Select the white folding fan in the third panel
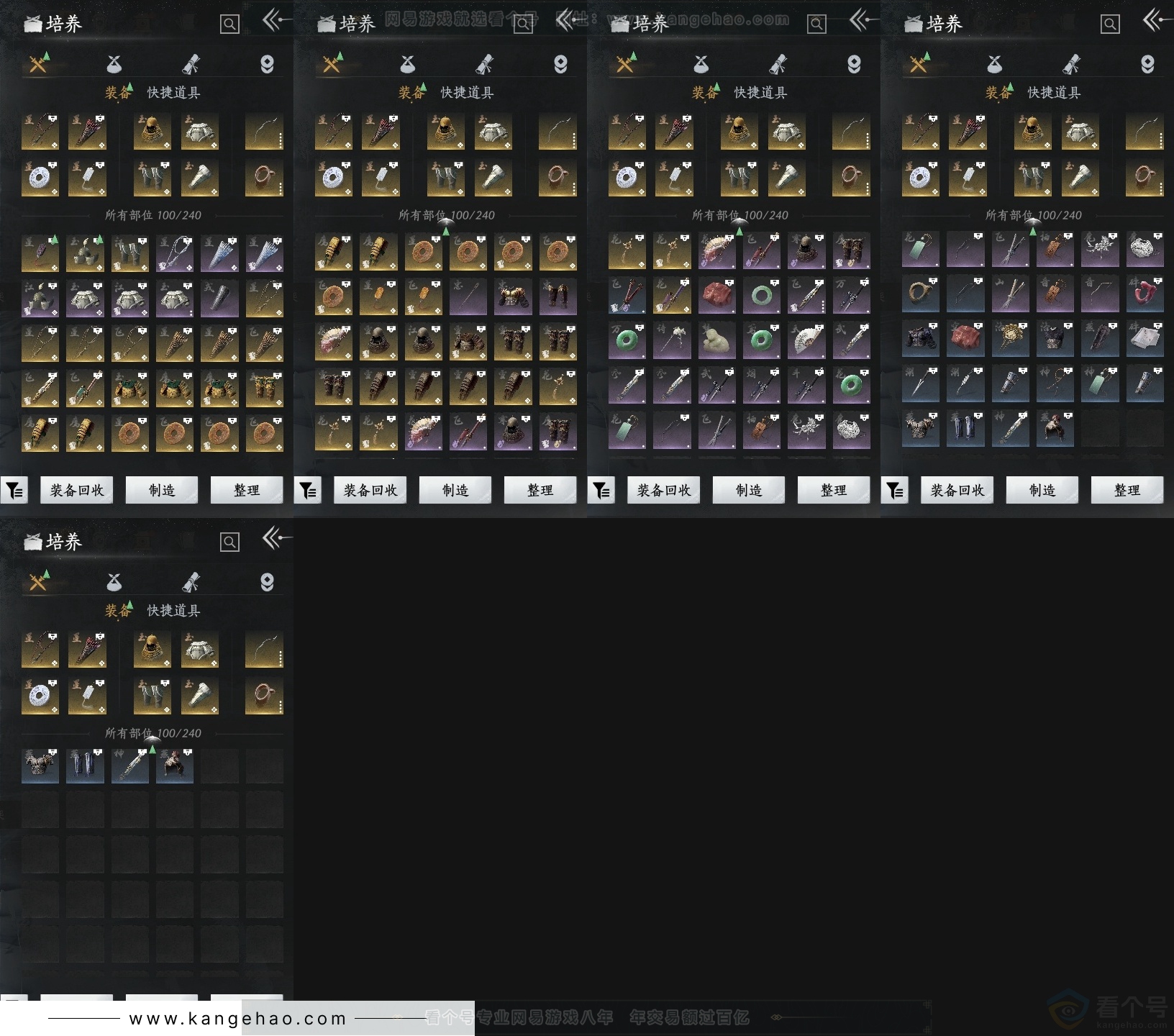Image resolution: width=1174 pixels, height=1036 pixels. tap(807, 341)
